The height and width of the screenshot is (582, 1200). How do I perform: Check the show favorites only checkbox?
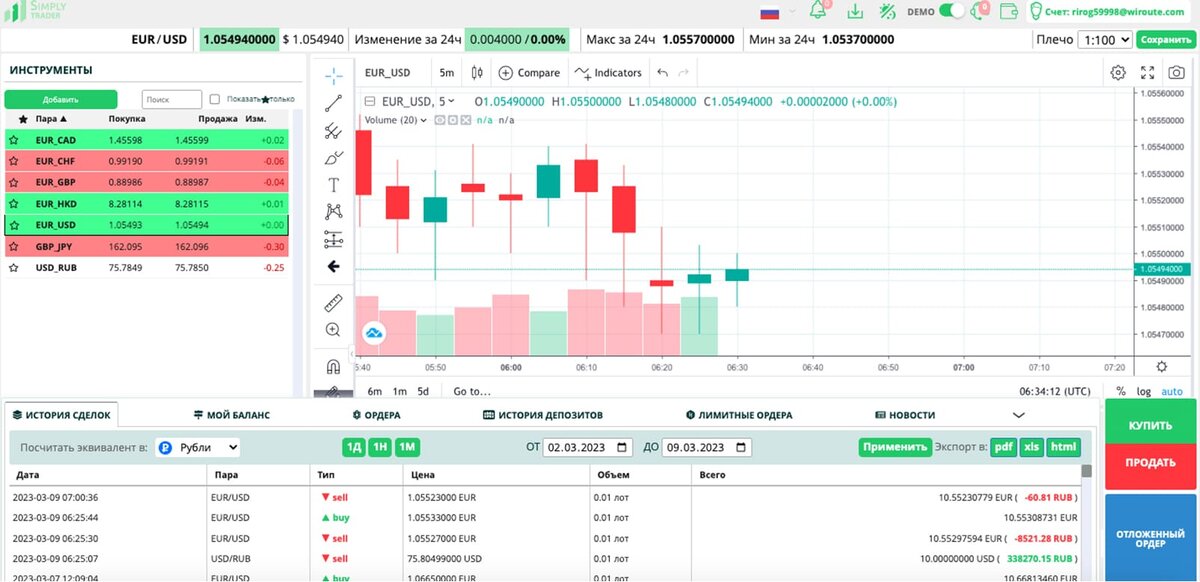coord(214,99)
